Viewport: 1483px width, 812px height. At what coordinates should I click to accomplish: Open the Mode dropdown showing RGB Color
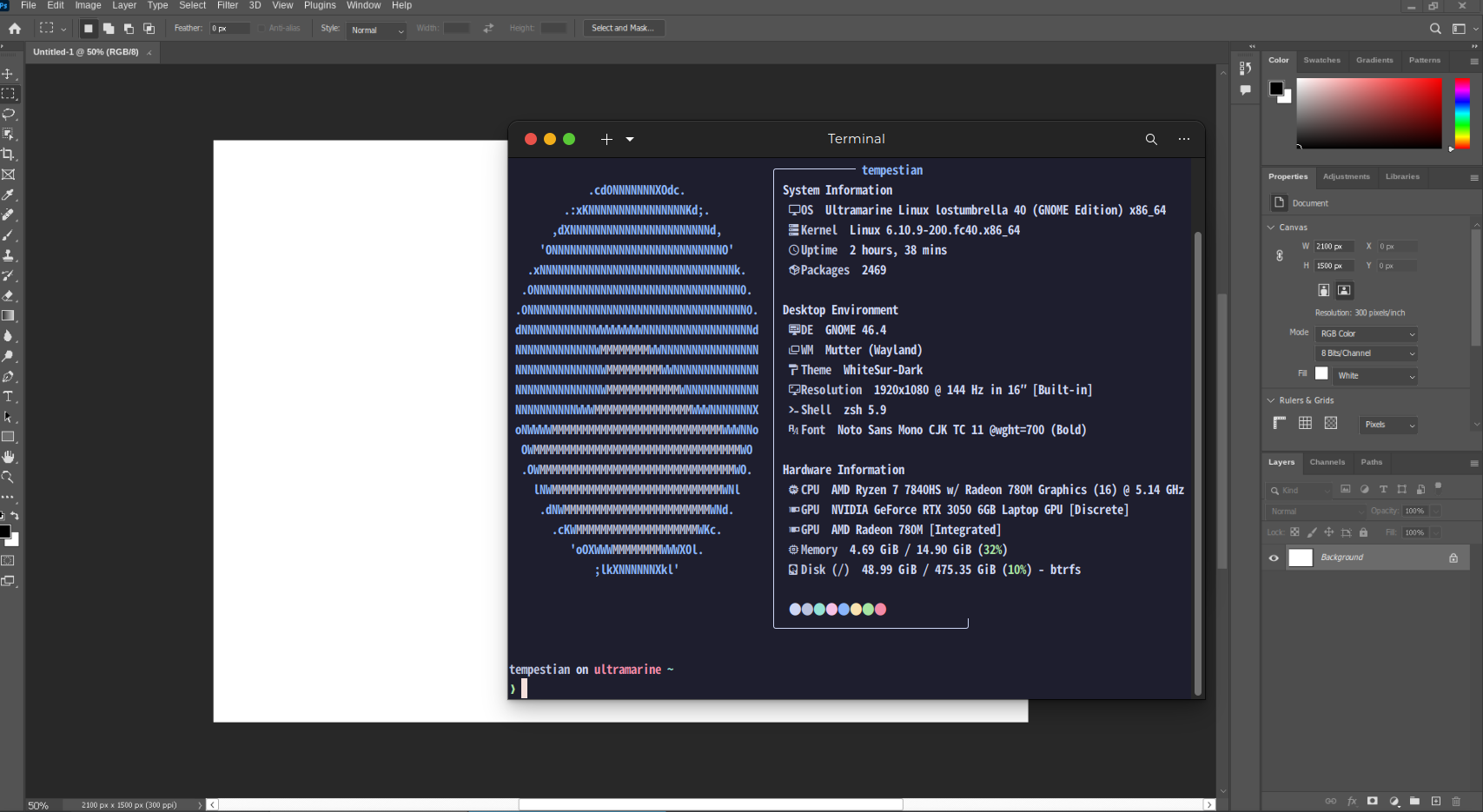tap(1367, 333)
